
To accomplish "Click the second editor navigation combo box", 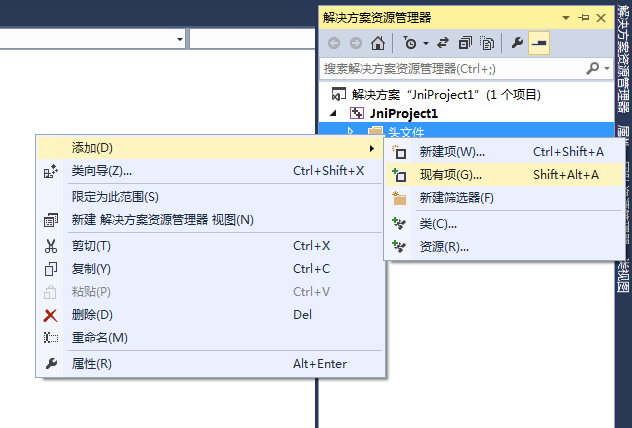I will pos(252,39).
